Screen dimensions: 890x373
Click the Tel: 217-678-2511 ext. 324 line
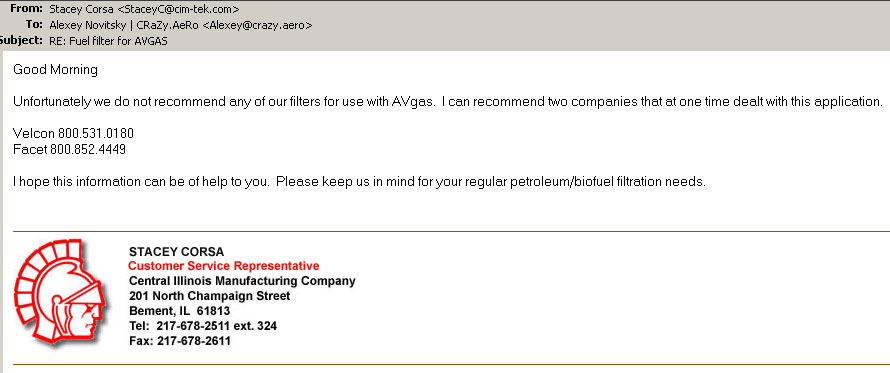click(203, 326)
